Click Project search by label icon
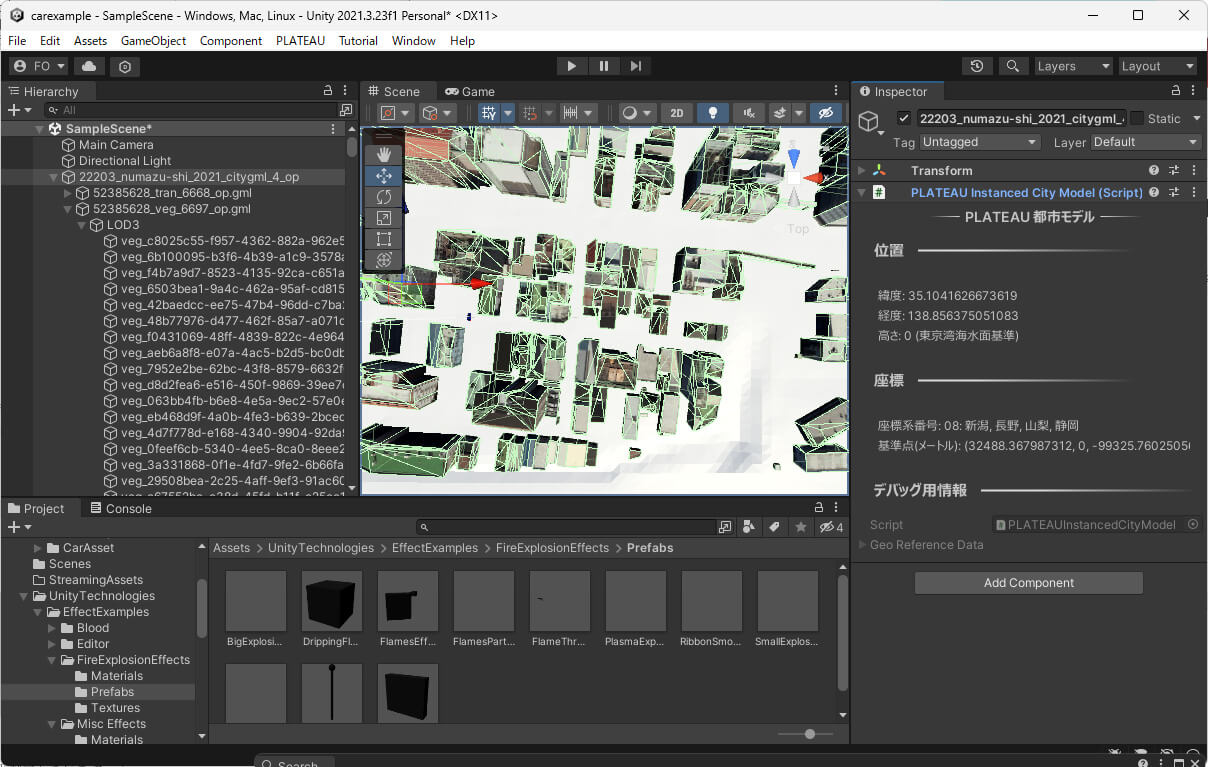Image resolution: width=1208 pixels, height=767 pixels. point(774,527)
